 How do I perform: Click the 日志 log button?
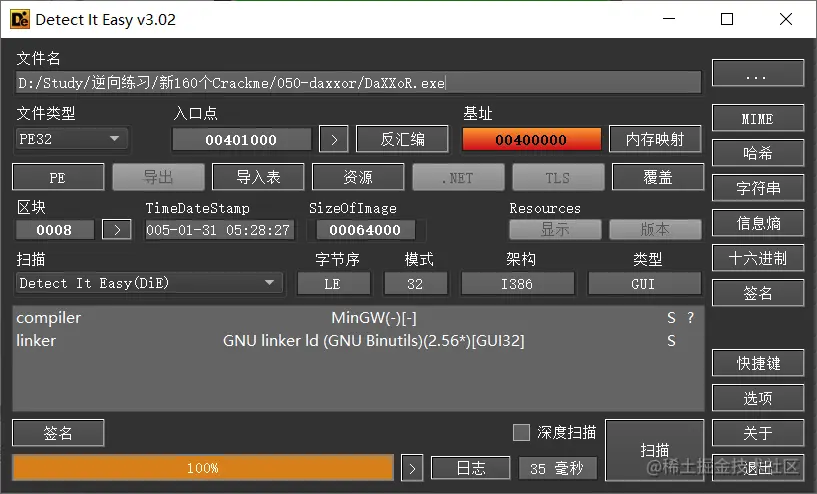click(471, 468)
